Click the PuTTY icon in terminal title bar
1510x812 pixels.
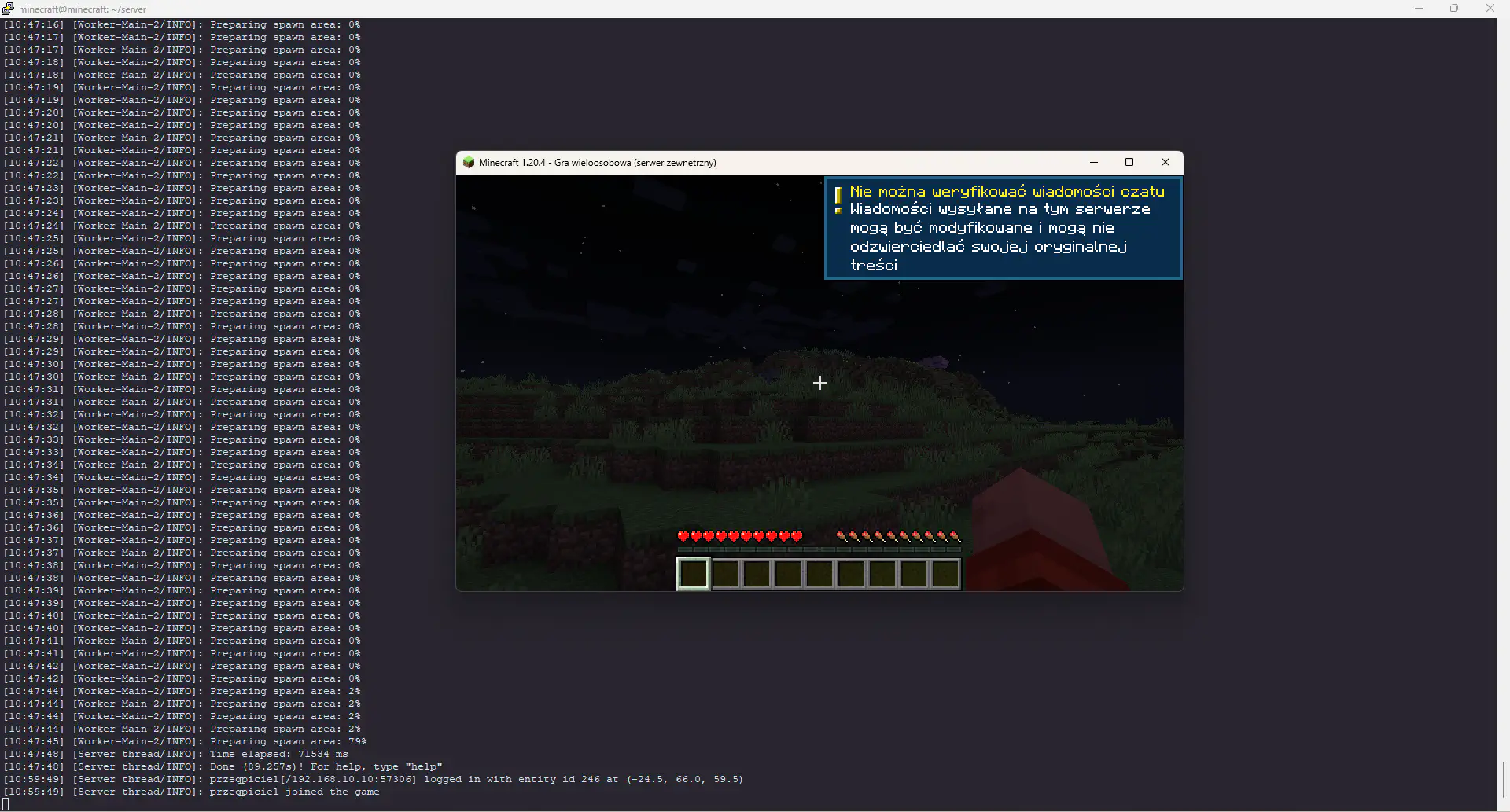pyautogui.click(x=8, y=9)
